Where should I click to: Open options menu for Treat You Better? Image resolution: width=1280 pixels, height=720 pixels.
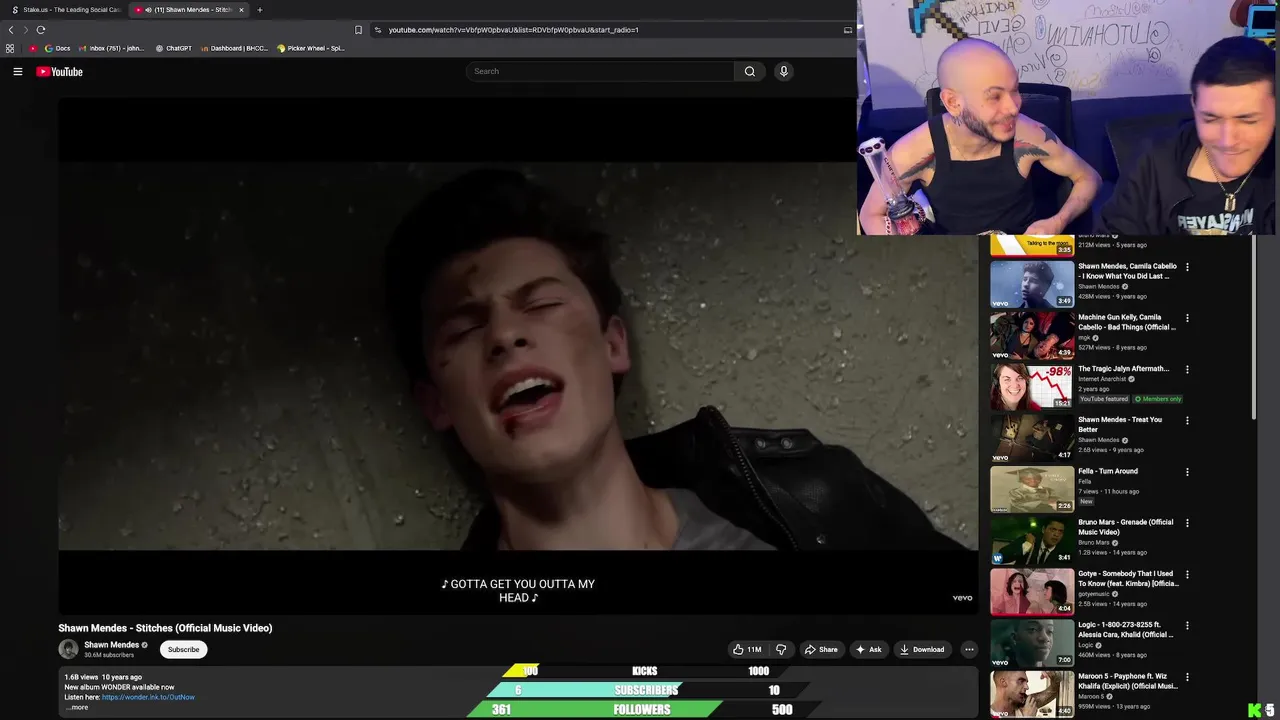[1187, 420]
